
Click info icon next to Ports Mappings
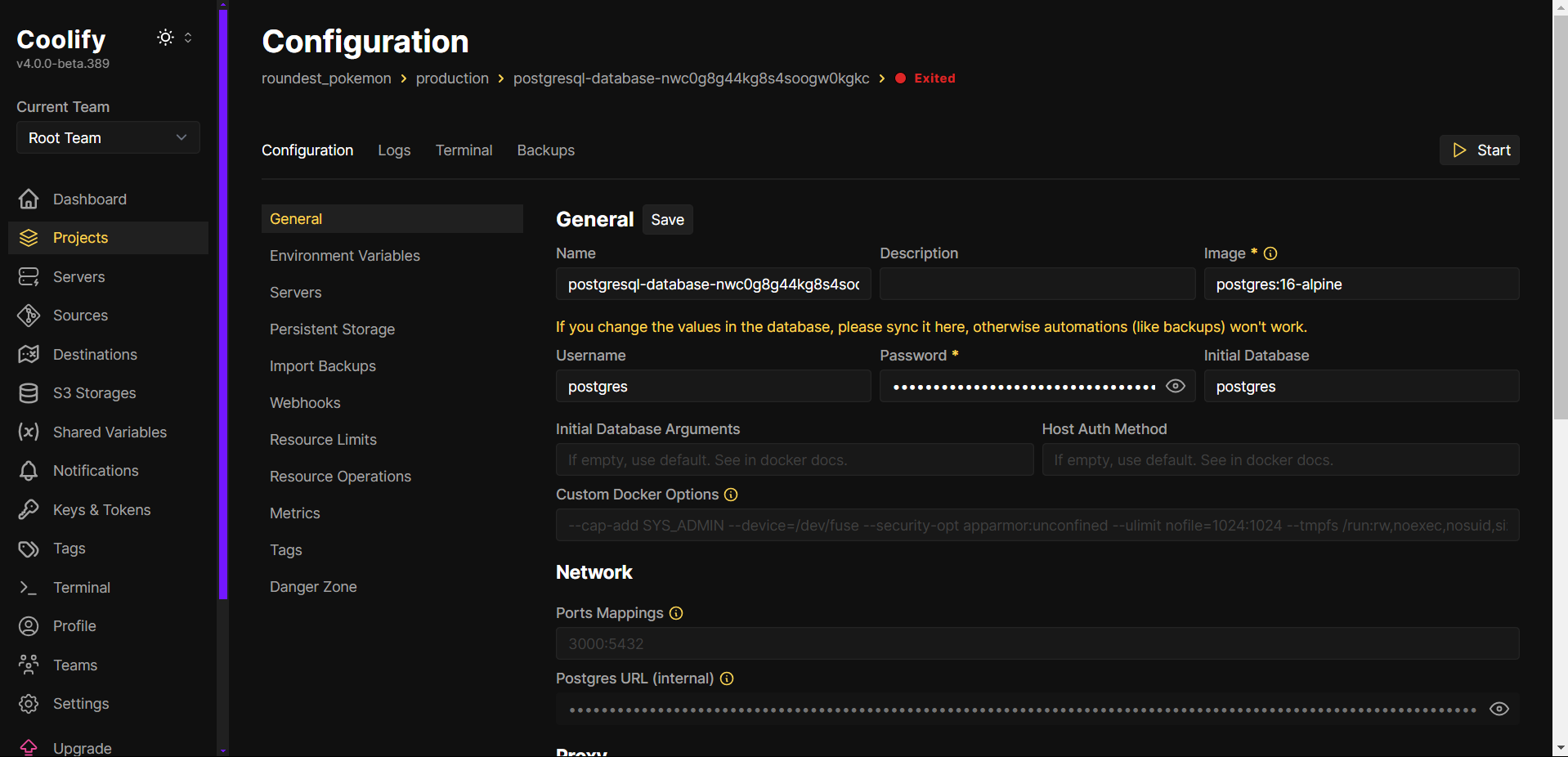coord(676,613)
